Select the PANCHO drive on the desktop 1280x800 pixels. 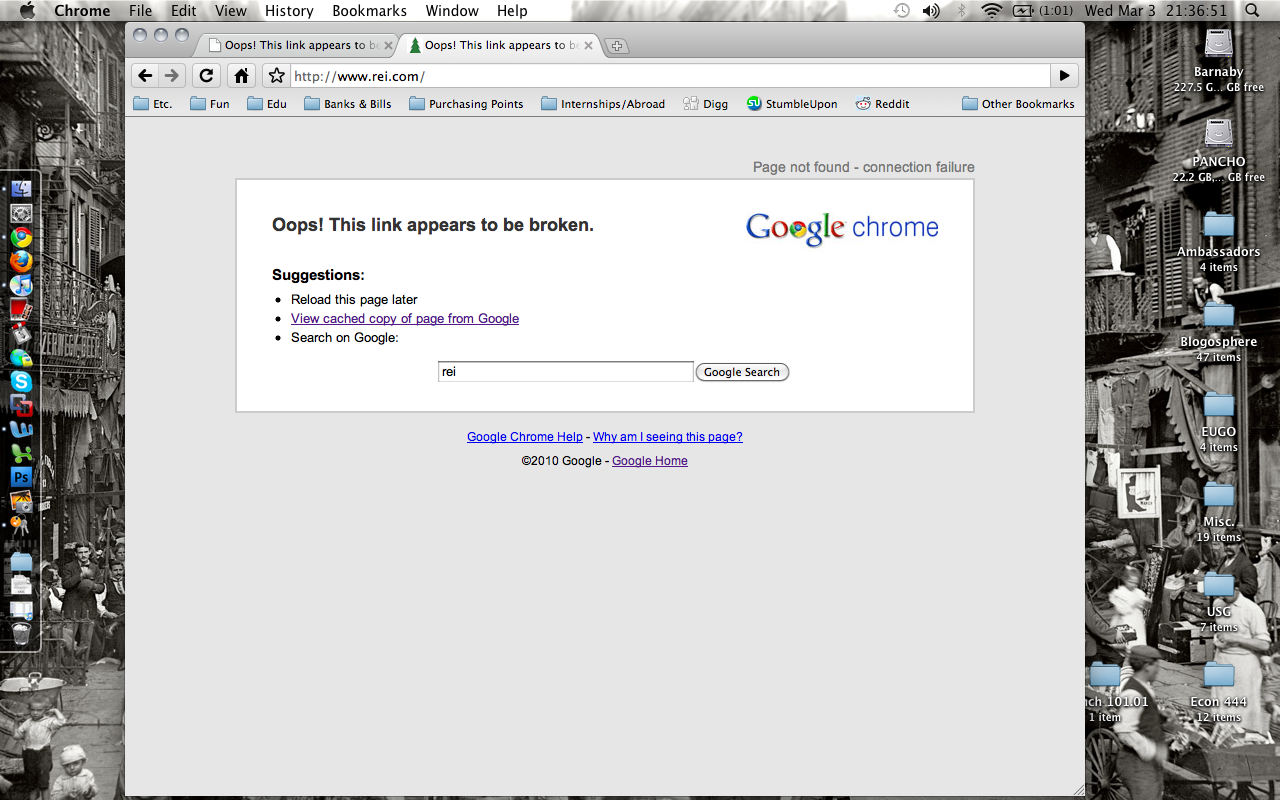tap(1218, 150)
